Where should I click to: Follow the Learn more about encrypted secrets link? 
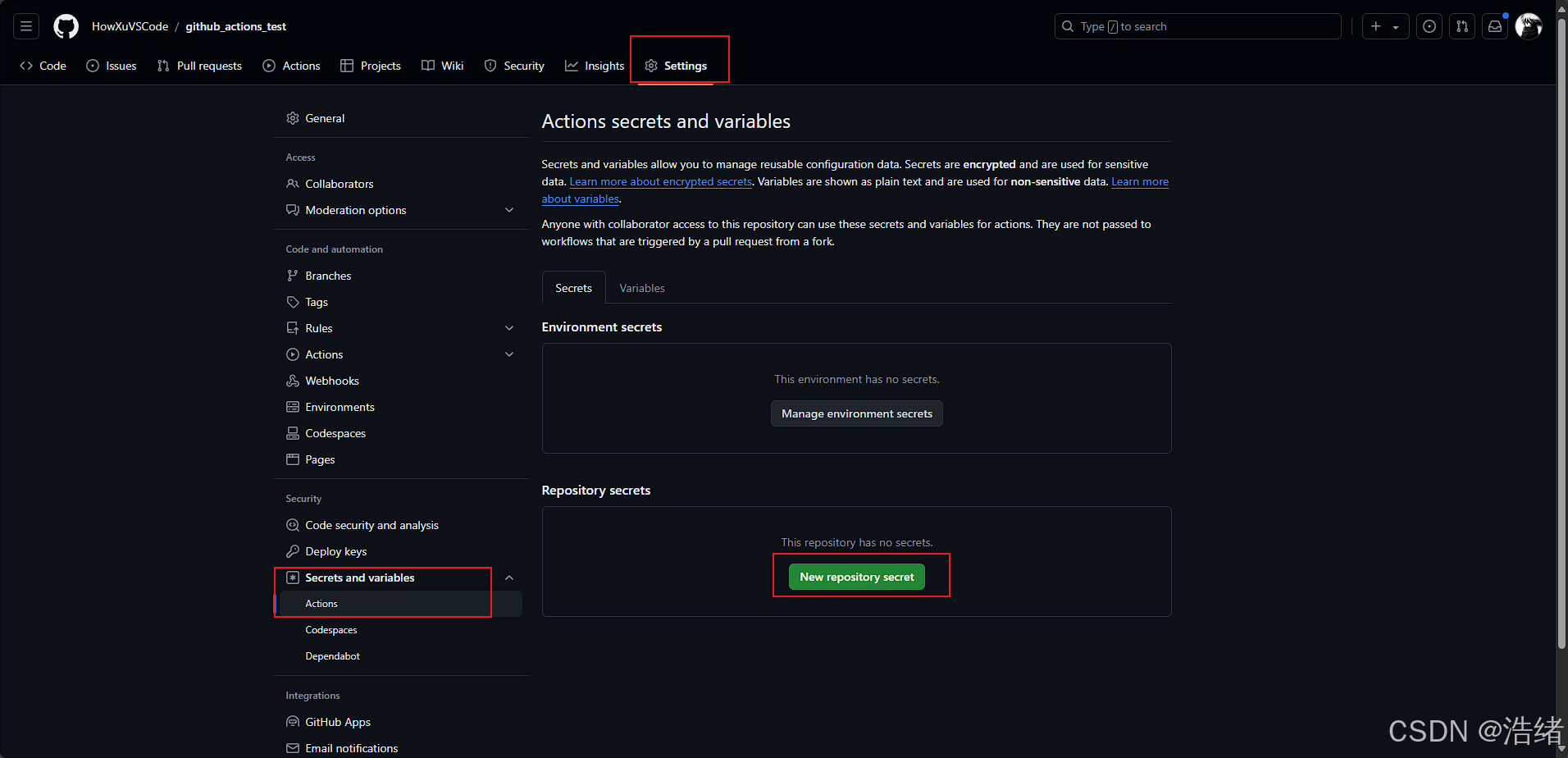coord(660,182)
